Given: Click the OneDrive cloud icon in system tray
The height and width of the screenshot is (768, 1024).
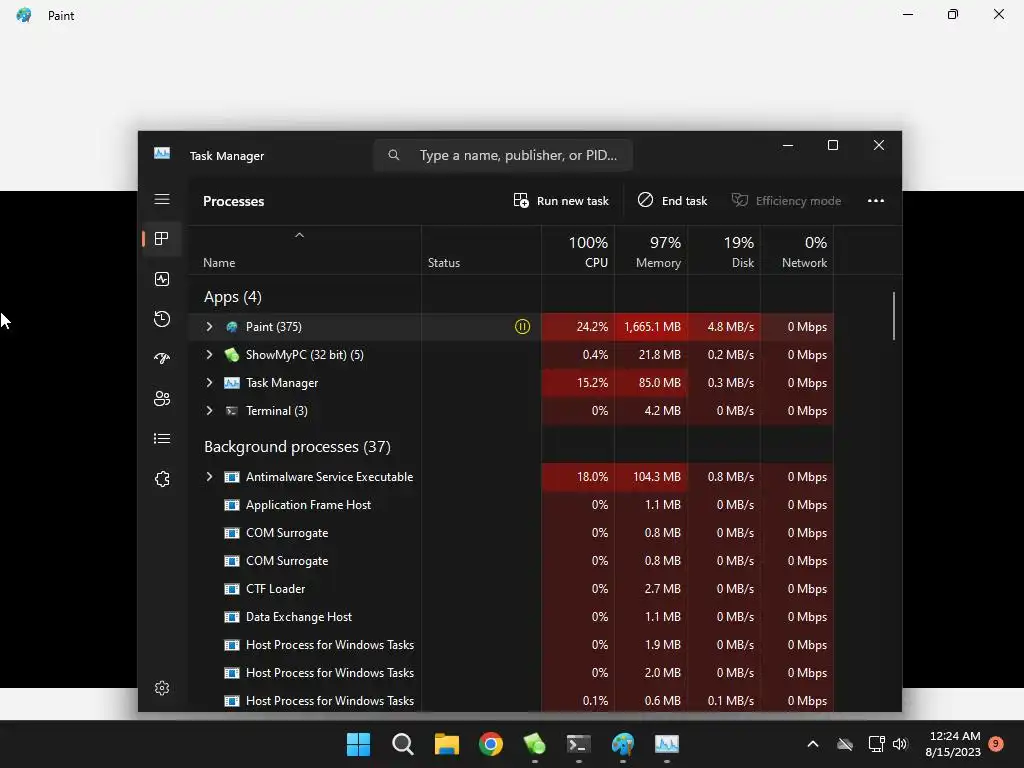Looking at the screenshot, I should click(845, 744).
